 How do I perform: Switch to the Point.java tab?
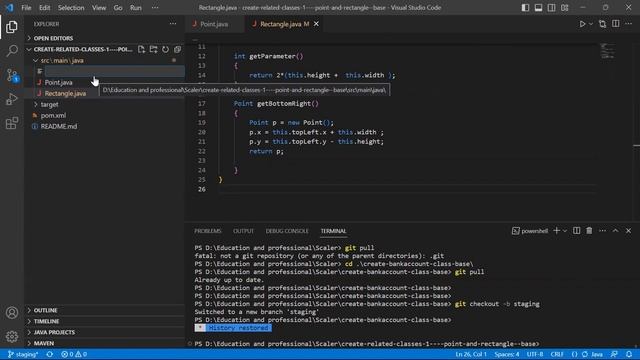(214, 24)
